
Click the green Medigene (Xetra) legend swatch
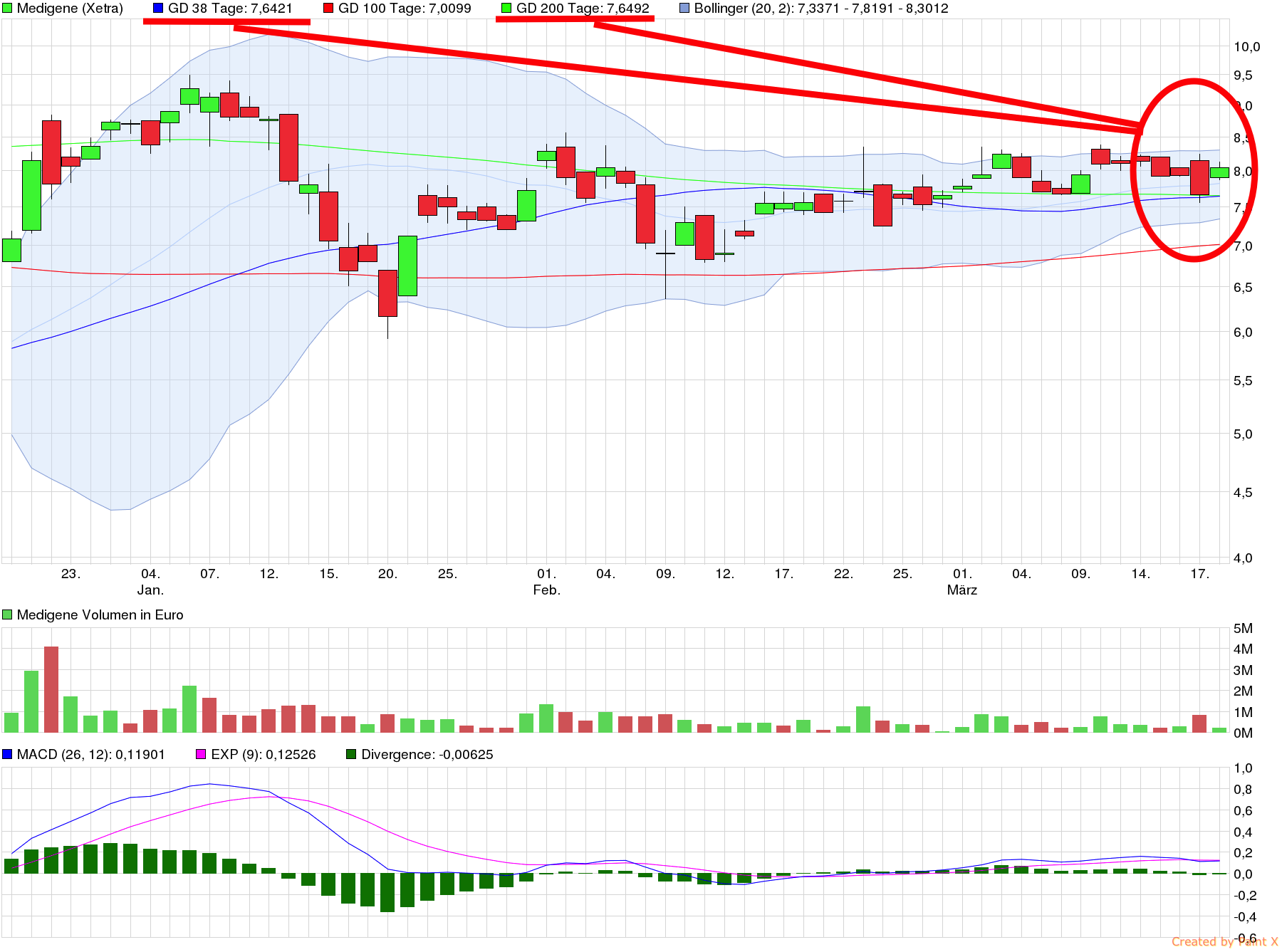7,9
